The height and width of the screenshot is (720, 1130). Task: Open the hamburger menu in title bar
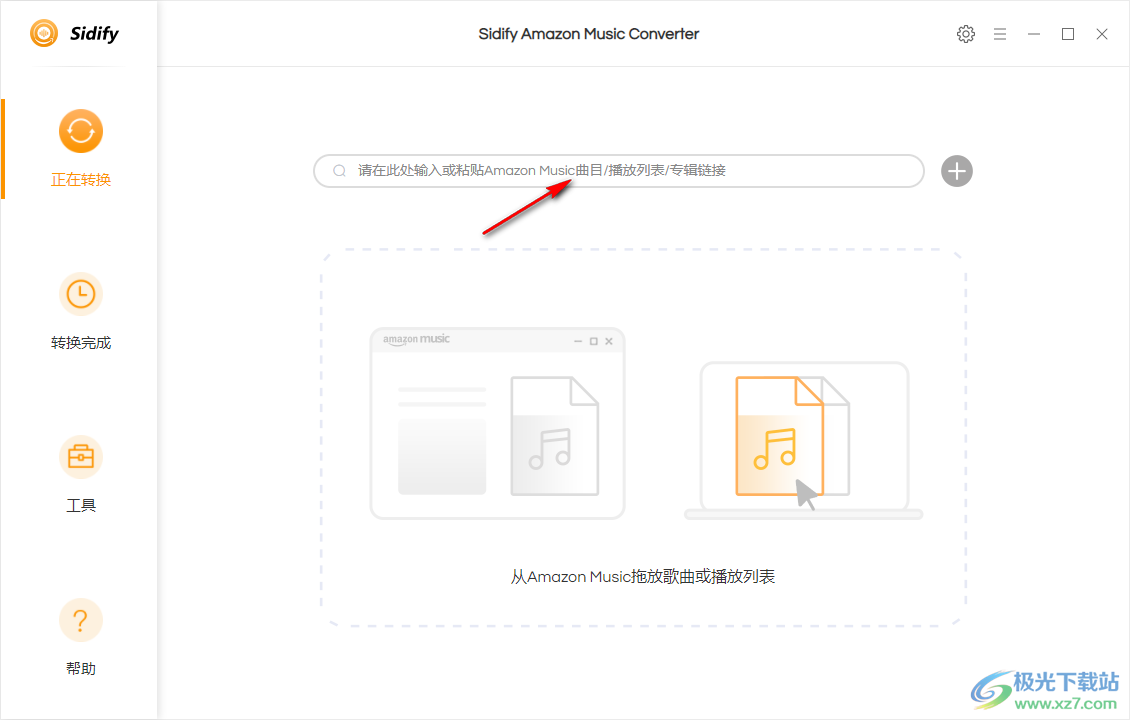pyautogui.click(x=1000, y=34)
